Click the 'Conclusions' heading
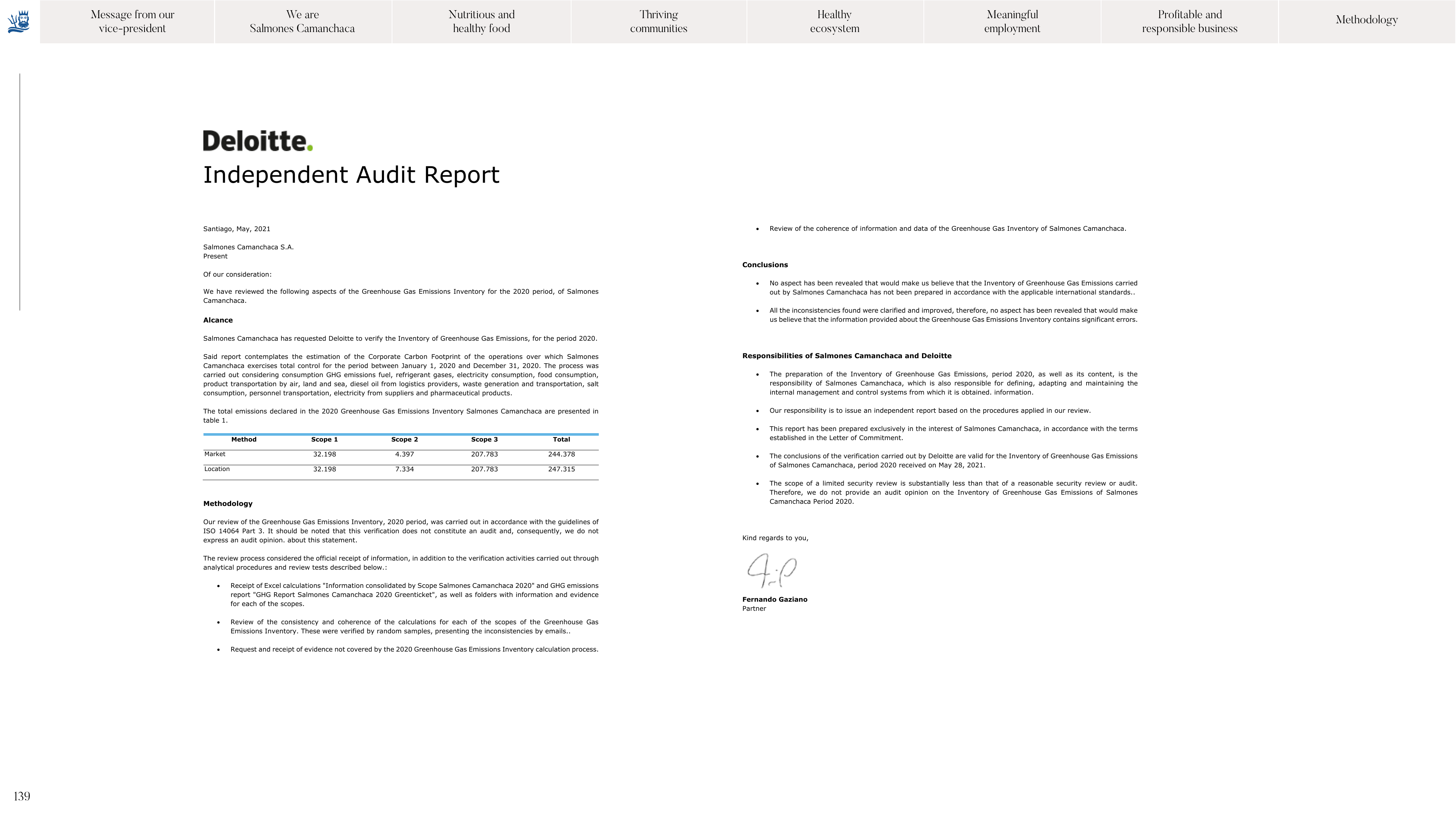The image size is (1456, 819). [x=765, y=265]
